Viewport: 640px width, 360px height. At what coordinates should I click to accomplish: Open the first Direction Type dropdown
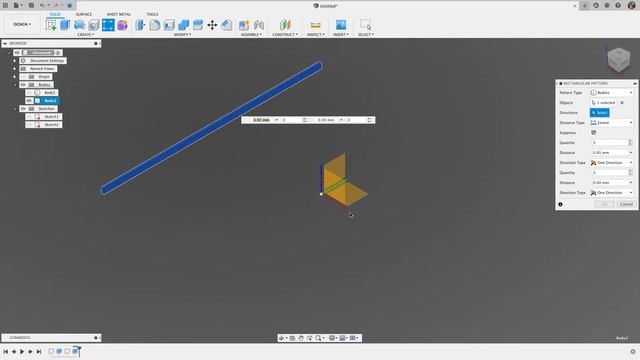coord(611,162)
